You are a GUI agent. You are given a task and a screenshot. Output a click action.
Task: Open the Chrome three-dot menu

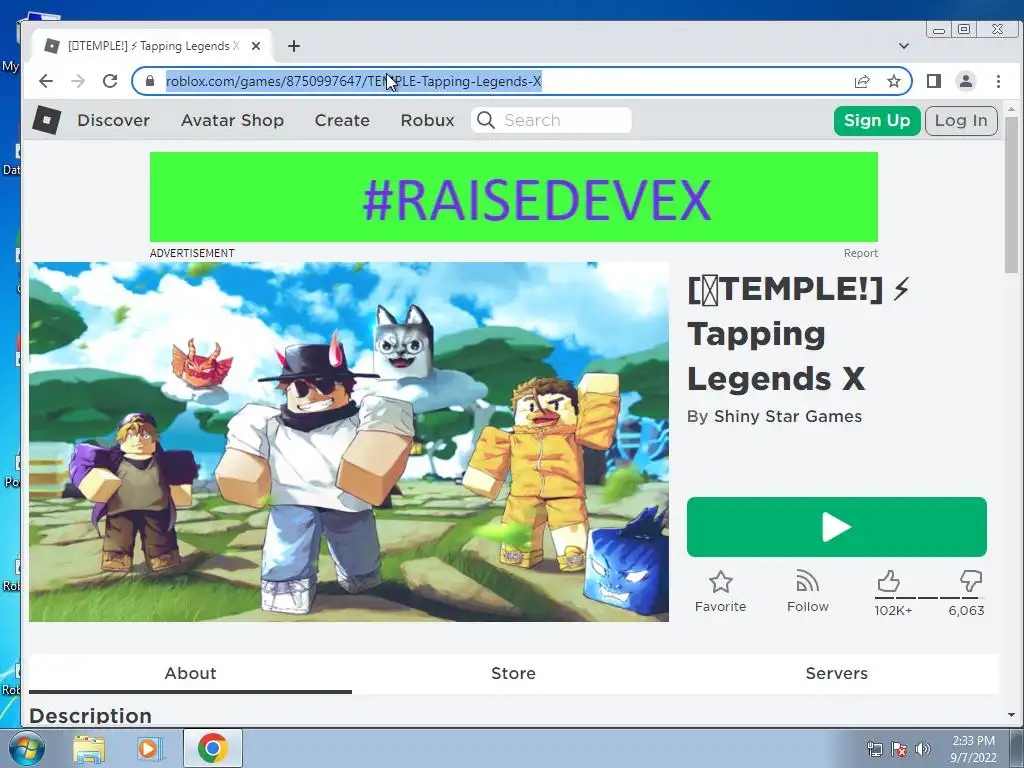click(x=998, y=81)
